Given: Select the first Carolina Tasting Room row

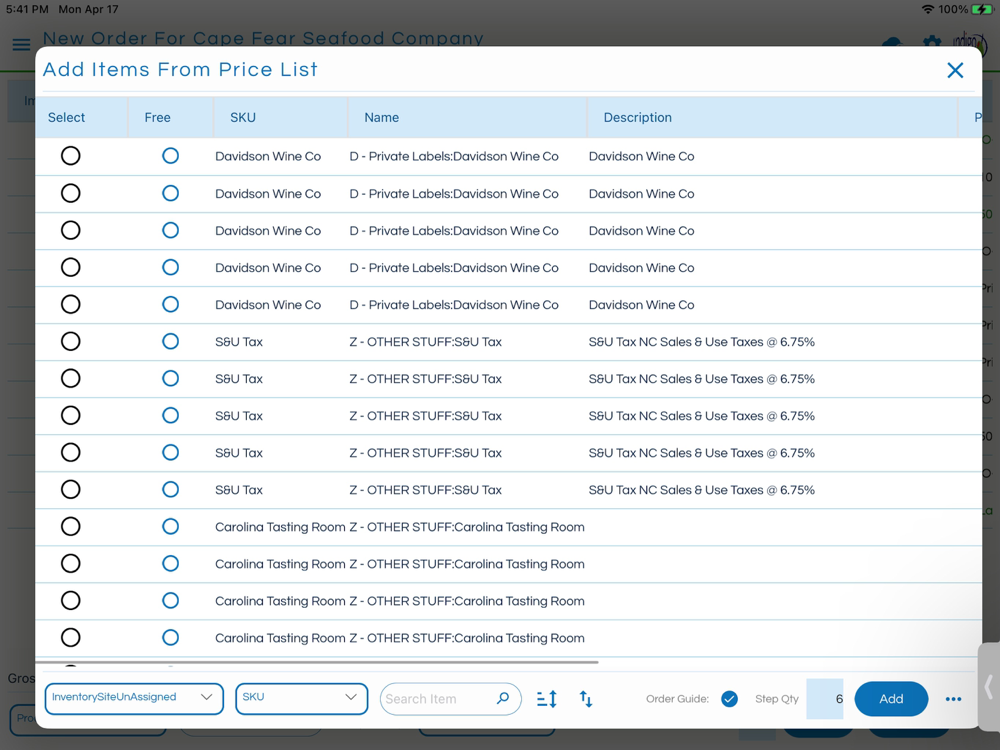Looking at the screenshot, I should point(71,526).
